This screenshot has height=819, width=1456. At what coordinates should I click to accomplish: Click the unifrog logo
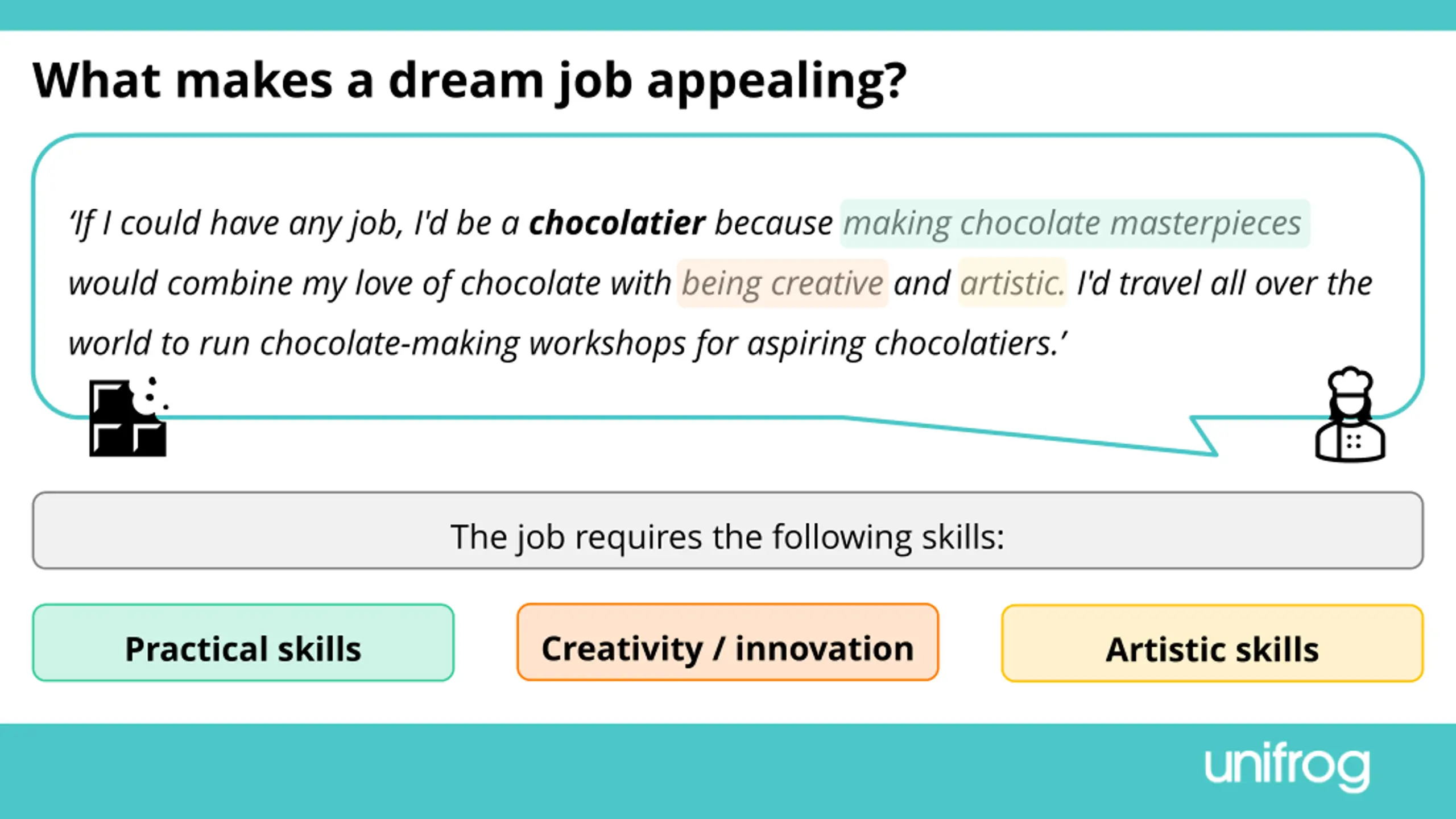pyautogui.click(x=1287, y=767)
